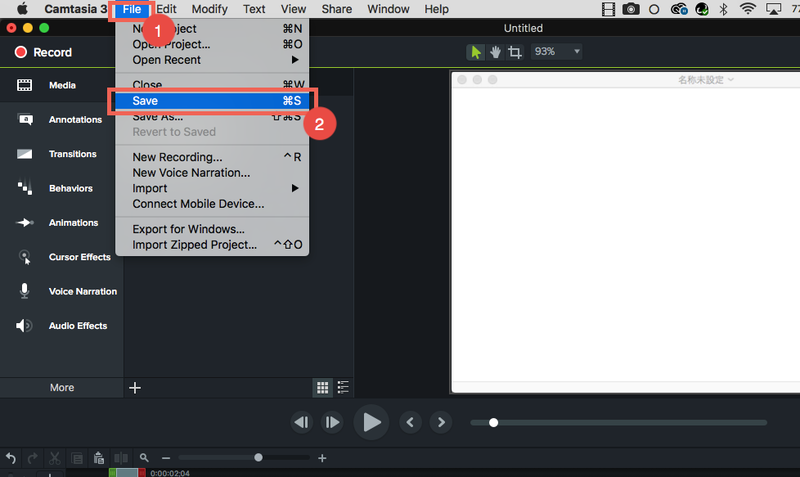Choose Connect Mobile Device... menu item
The image size is (800, 477).
[x=212, y=204]
